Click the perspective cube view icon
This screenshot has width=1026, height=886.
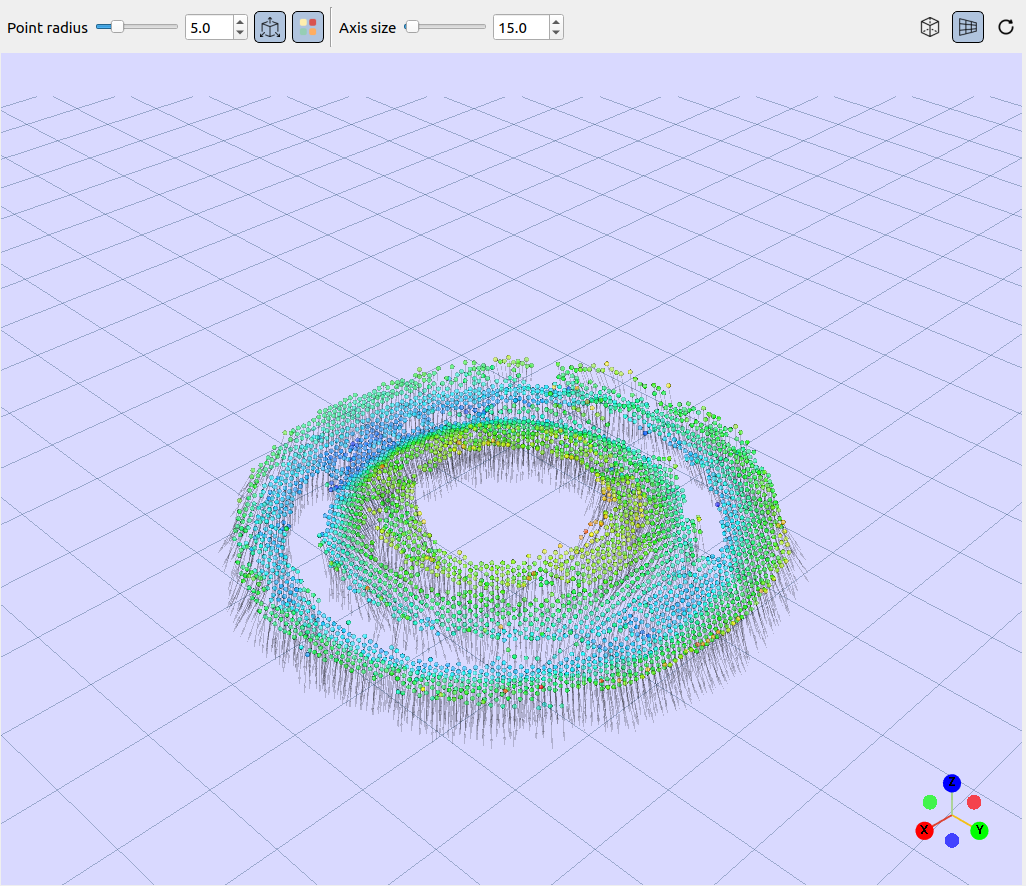(x=929, y=27)
